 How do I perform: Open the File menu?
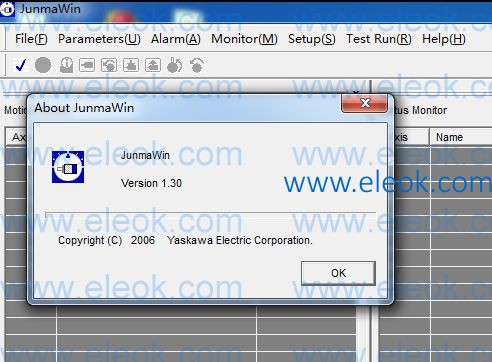(31, 39)
